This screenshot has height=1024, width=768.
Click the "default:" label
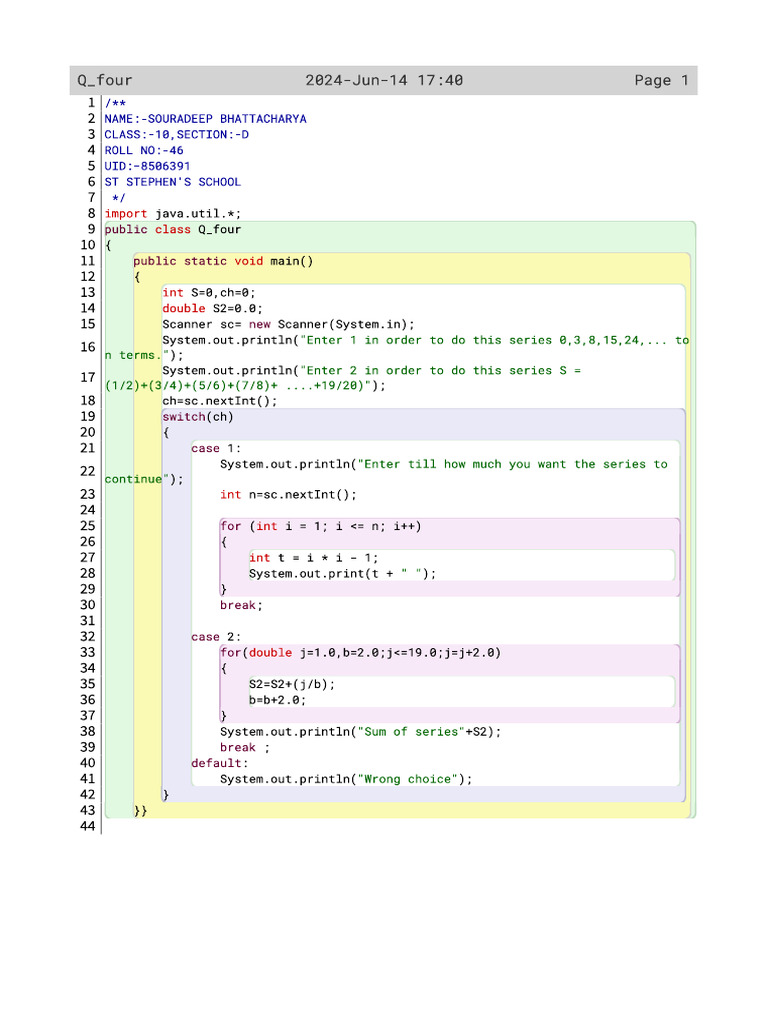(220, 763)
